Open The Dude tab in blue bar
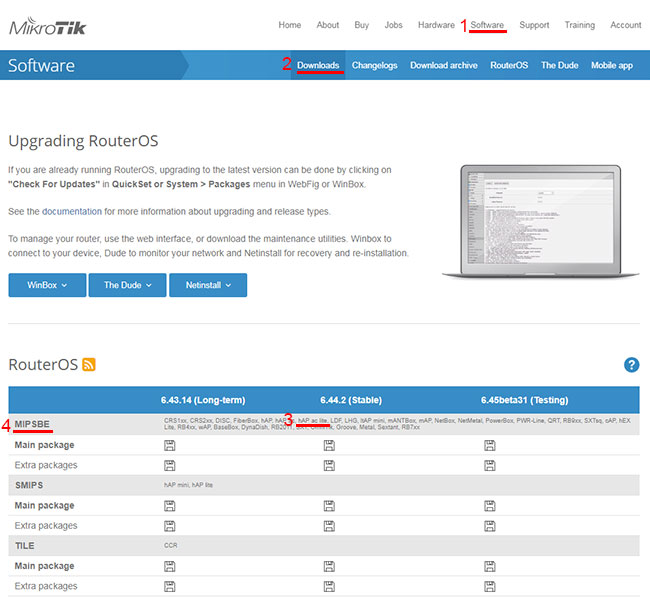 tap(560, 65)
